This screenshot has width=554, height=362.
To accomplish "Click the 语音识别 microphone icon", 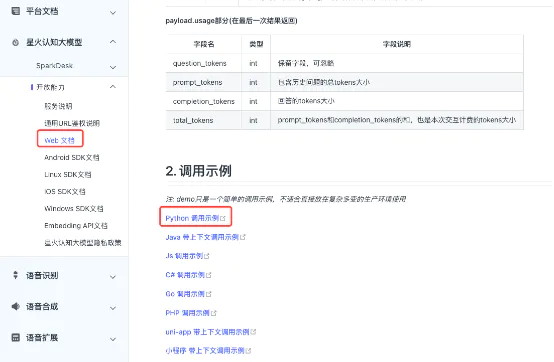I will click(15, 275).
